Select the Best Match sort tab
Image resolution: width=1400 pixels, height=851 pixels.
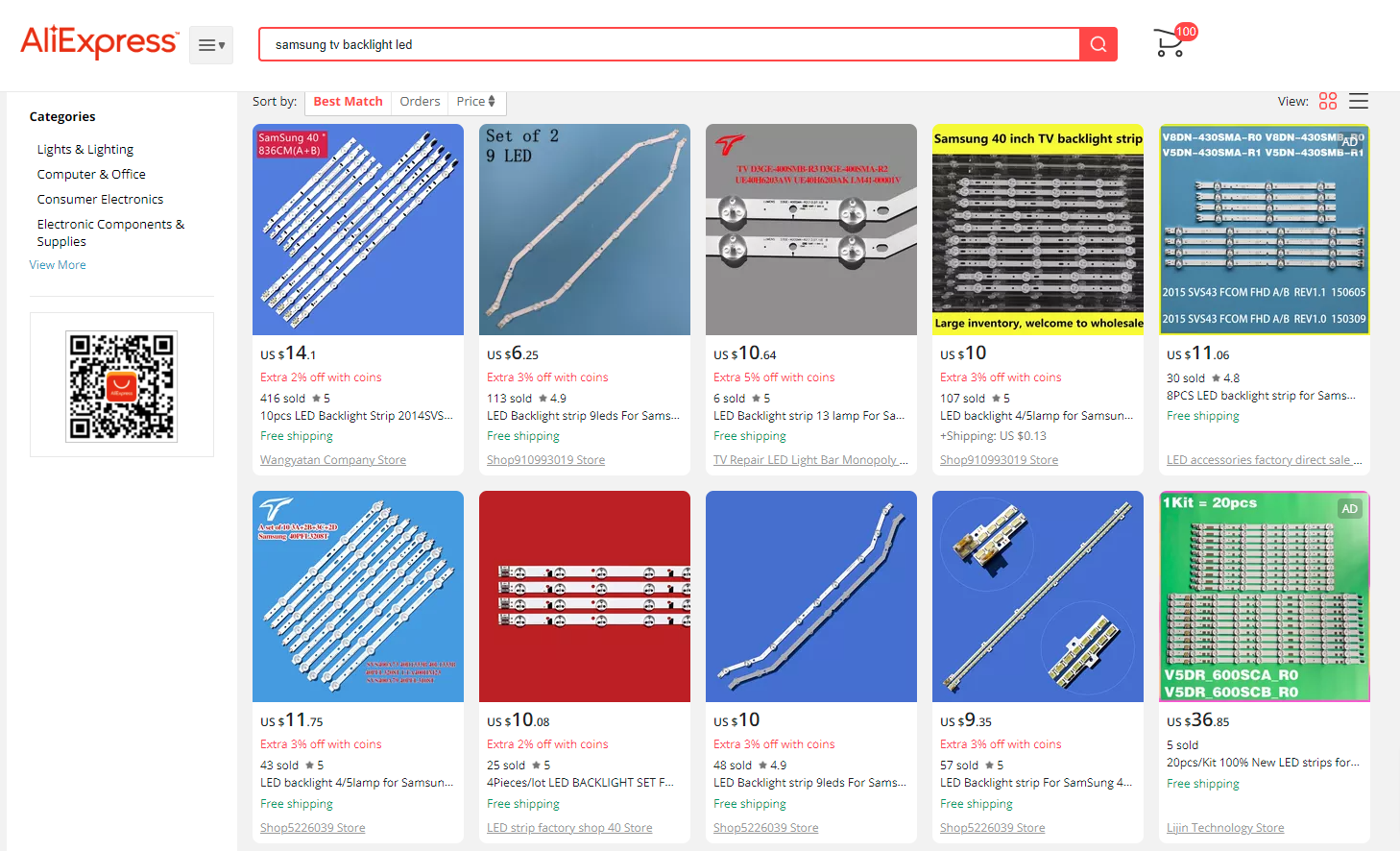(348, 101)
